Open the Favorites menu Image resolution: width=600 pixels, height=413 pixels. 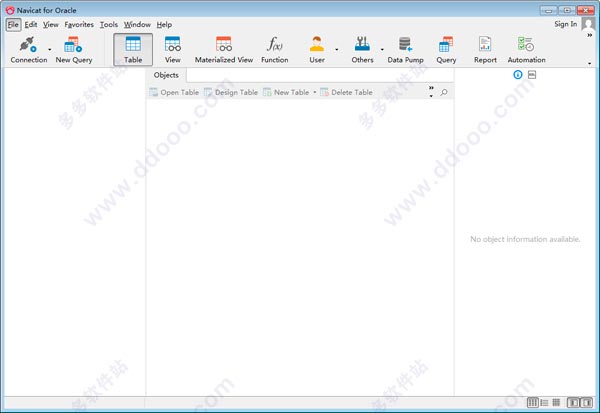79,24
